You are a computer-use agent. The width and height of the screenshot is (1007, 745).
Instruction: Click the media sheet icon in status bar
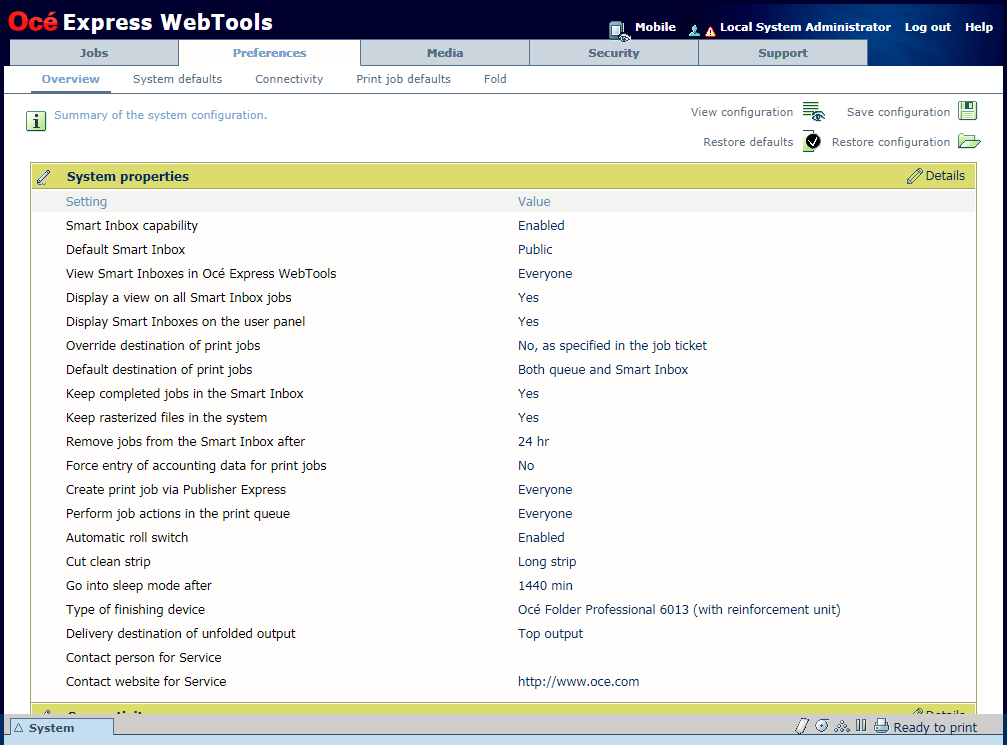(x=801, y=726)
